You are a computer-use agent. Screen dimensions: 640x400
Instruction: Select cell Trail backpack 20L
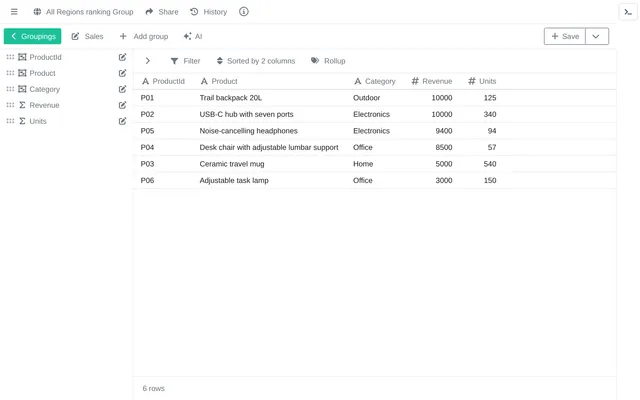[231, 98]
